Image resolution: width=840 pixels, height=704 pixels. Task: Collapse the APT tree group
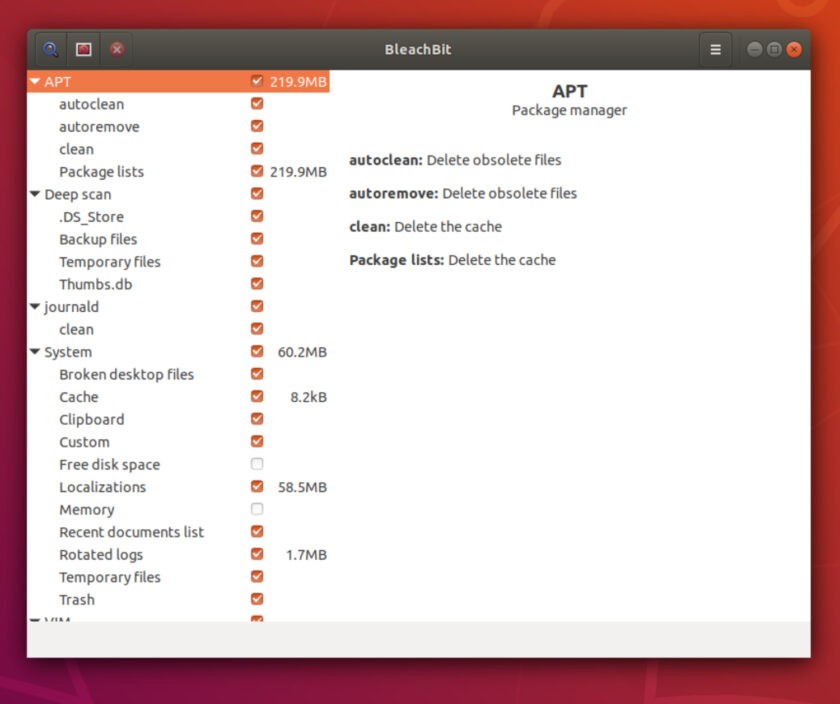pos(35,81)
